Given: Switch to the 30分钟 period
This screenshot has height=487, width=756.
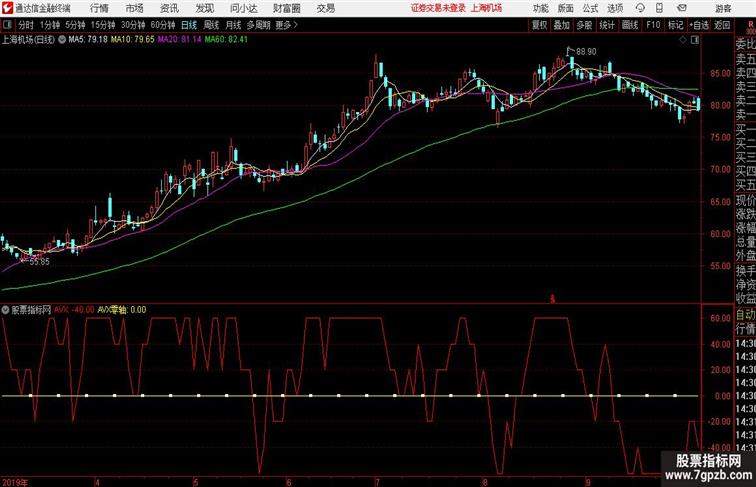Looking at the screenshot, I should (133, 25).
